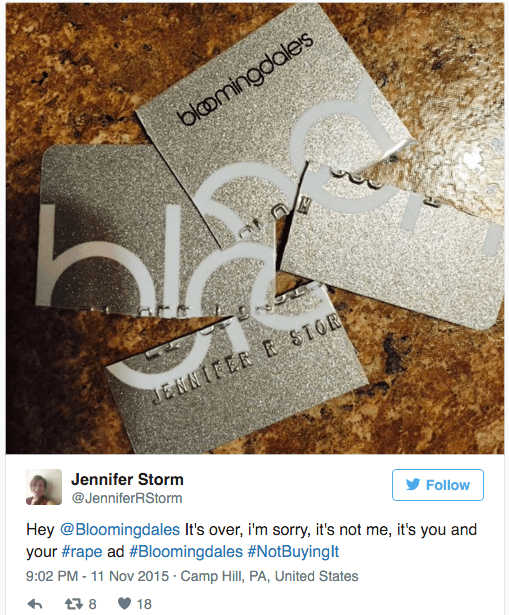Click the tweet text starting with "Hey"
509x615 pixels.
point(251,540)
